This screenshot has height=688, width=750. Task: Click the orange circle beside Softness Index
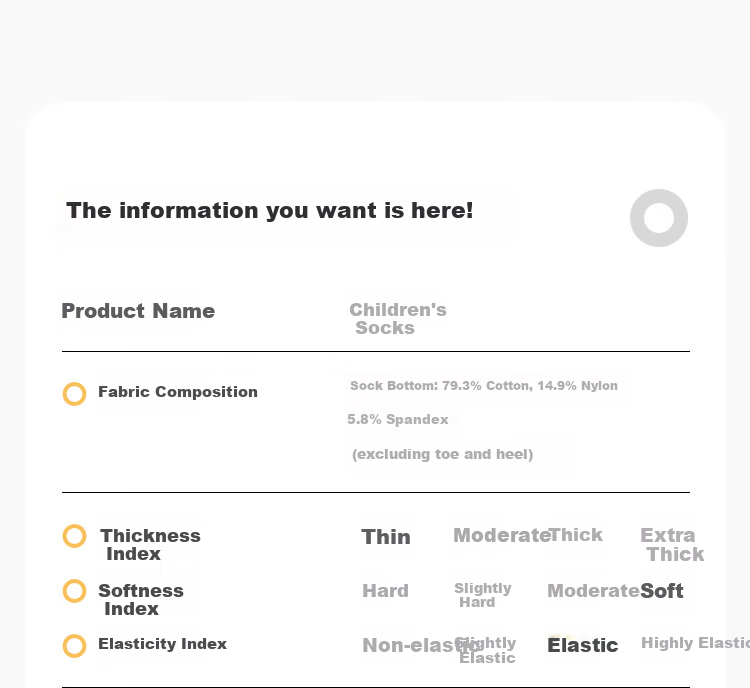click(75, 591)
